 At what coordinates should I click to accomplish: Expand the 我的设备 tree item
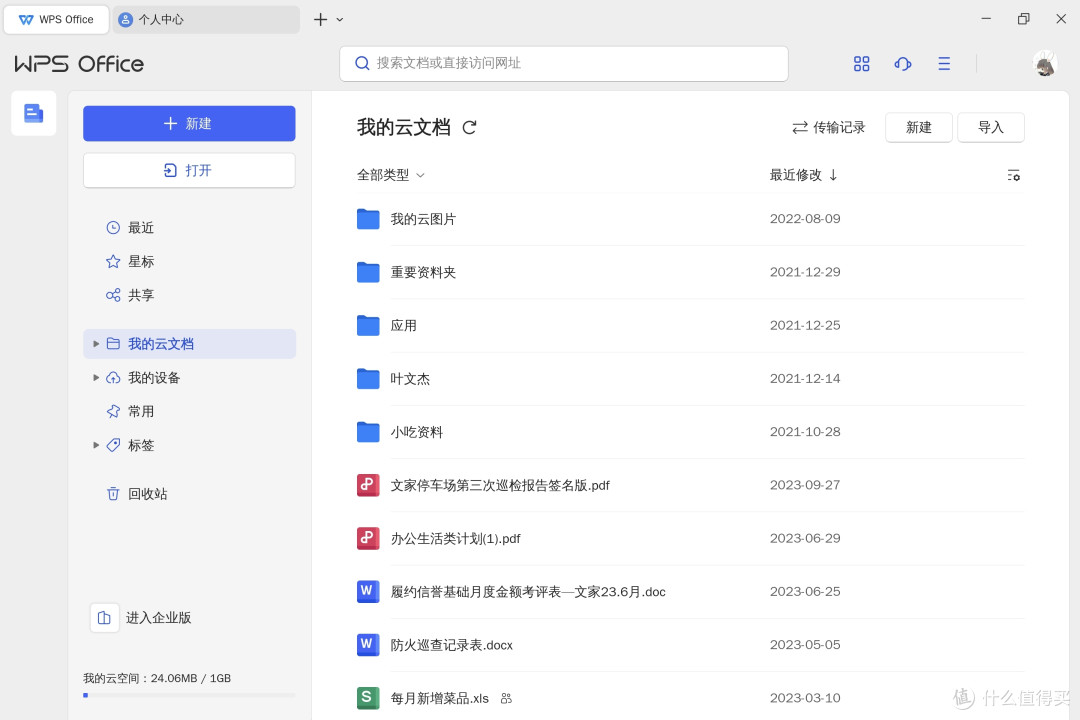pos(95,377)
